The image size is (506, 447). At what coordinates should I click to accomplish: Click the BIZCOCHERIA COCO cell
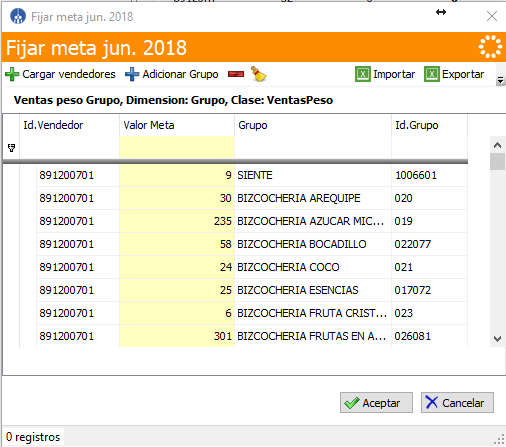coord(313,267)
